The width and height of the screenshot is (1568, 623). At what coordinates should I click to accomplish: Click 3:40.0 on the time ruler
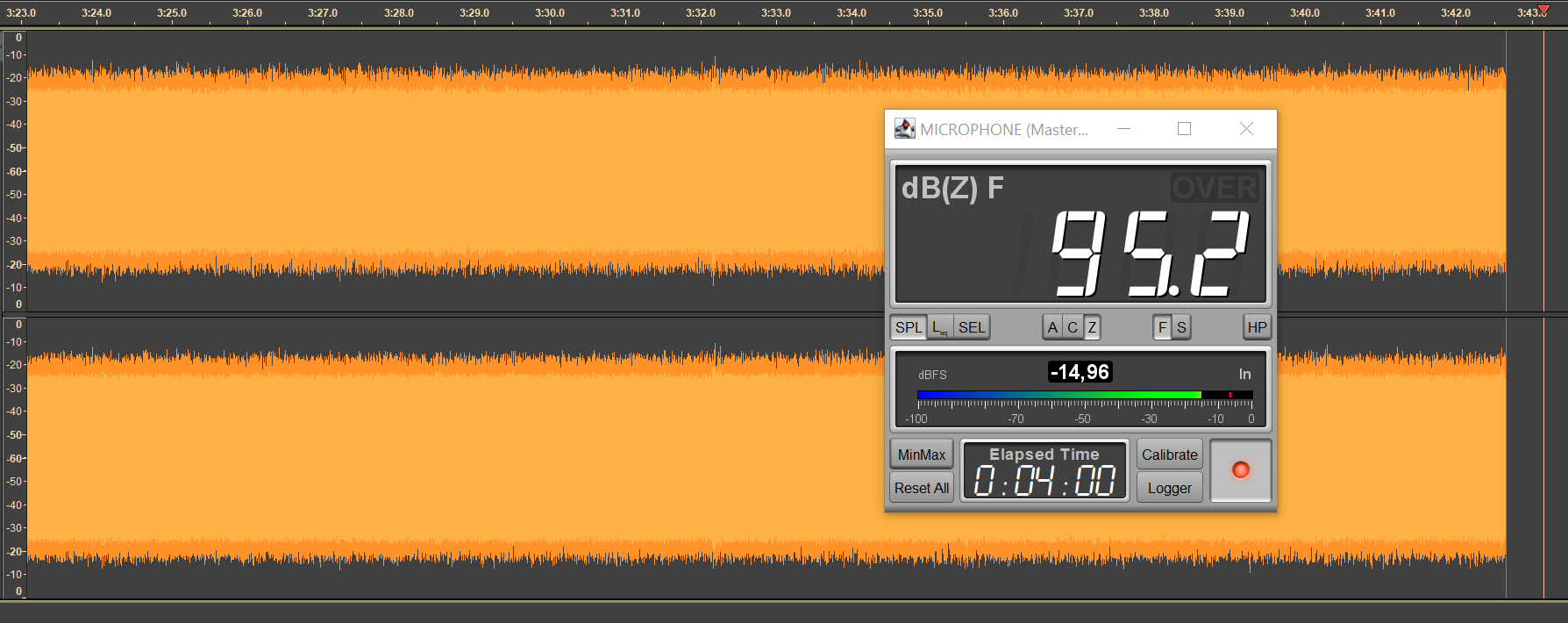point(1305,13)
